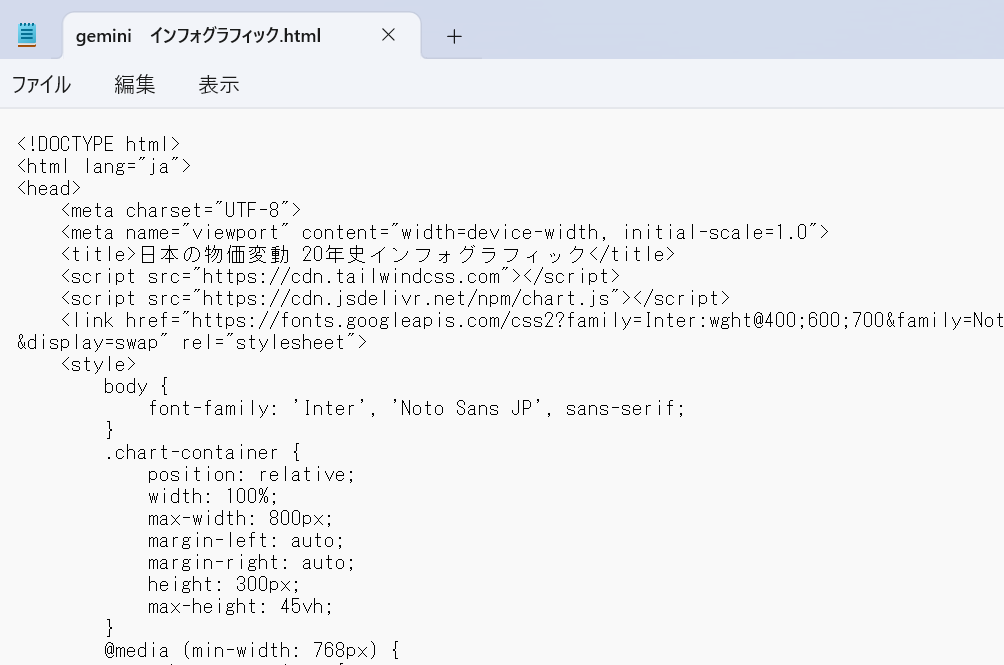Place cursor on the DOCTYPE html line
1004x665 pixels.
98,144
